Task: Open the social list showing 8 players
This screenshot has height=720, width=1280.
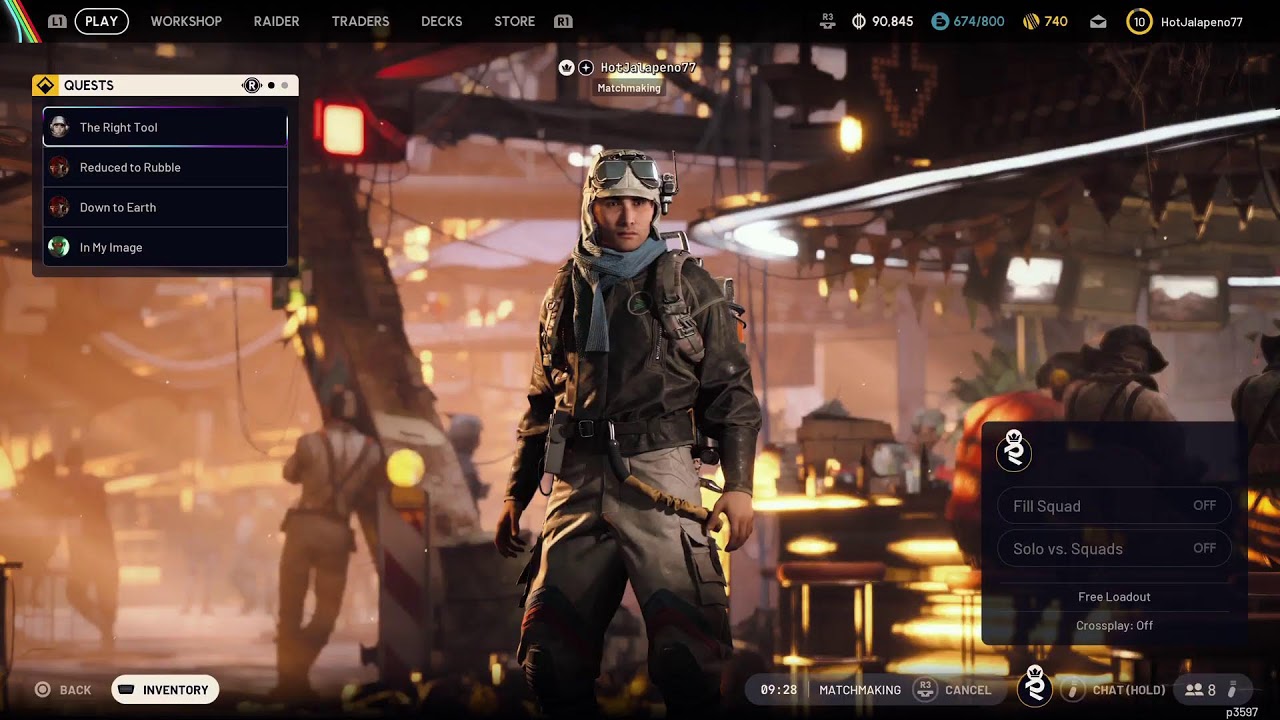Action: point(1200,690)
